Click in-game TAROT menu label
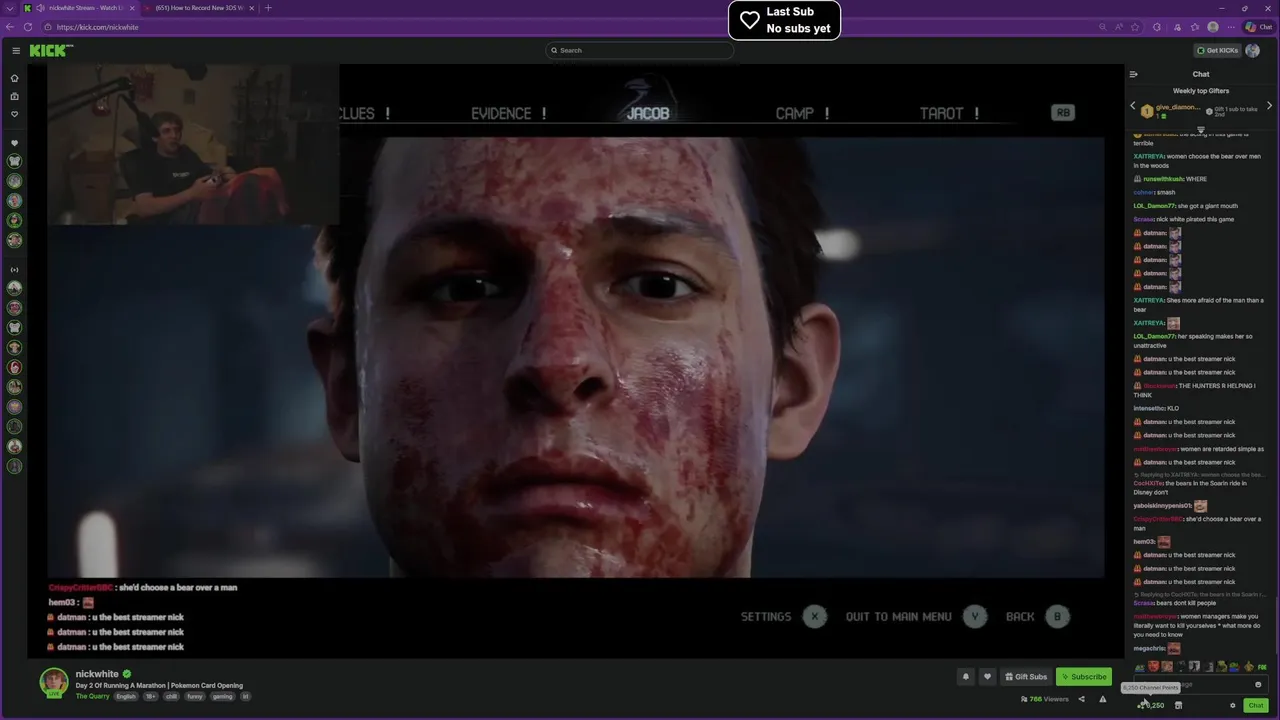1280x720 pixels. coord(941,114)
